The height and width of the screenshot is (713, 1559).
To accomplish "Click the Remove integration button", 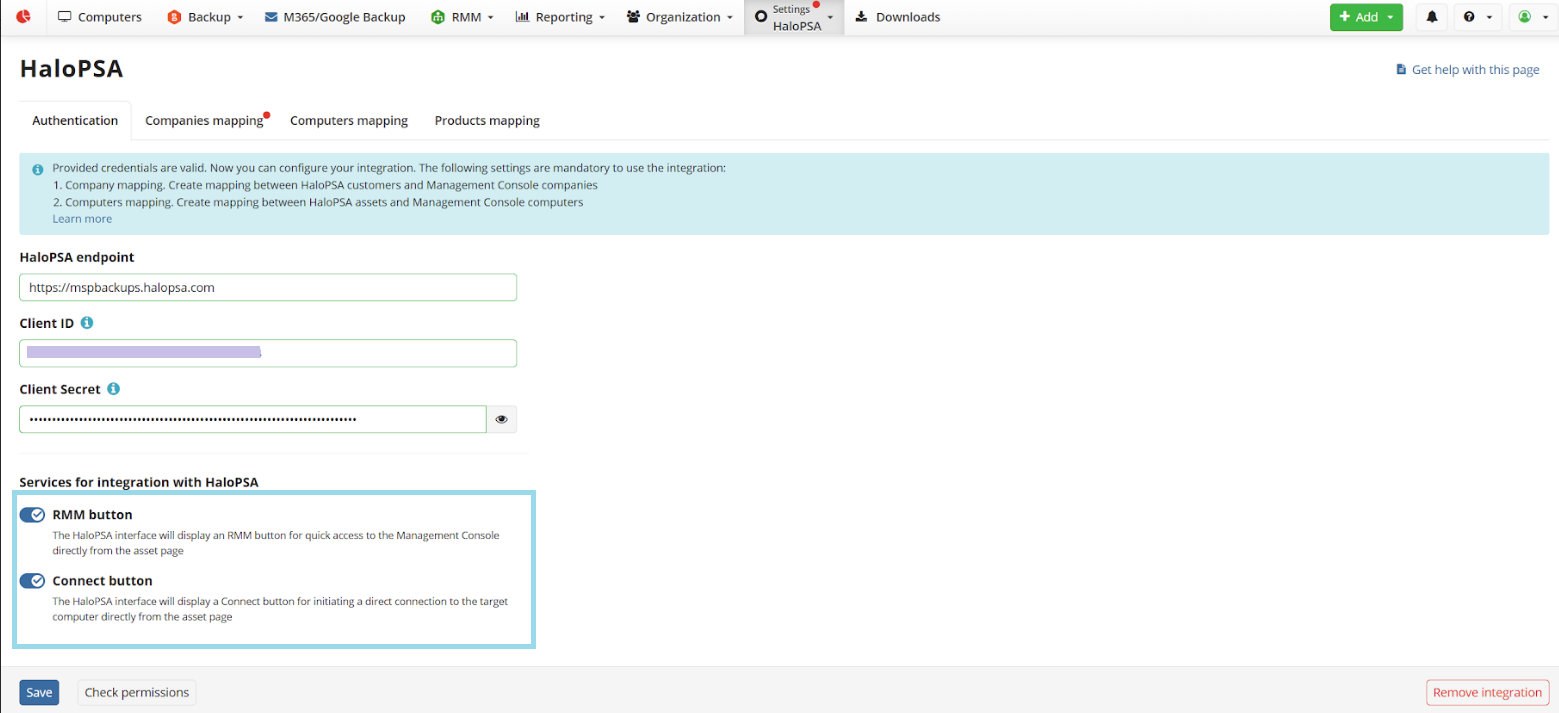I will click(1487, 692).
